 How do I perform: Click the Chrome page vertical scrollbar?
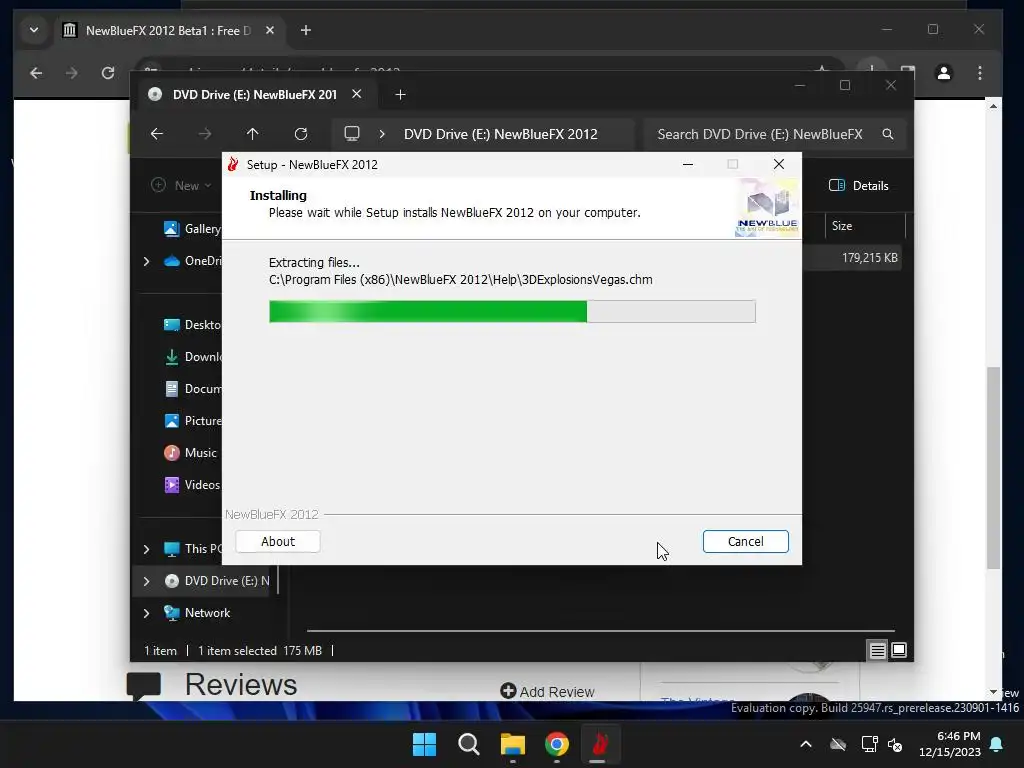point(993,468)
